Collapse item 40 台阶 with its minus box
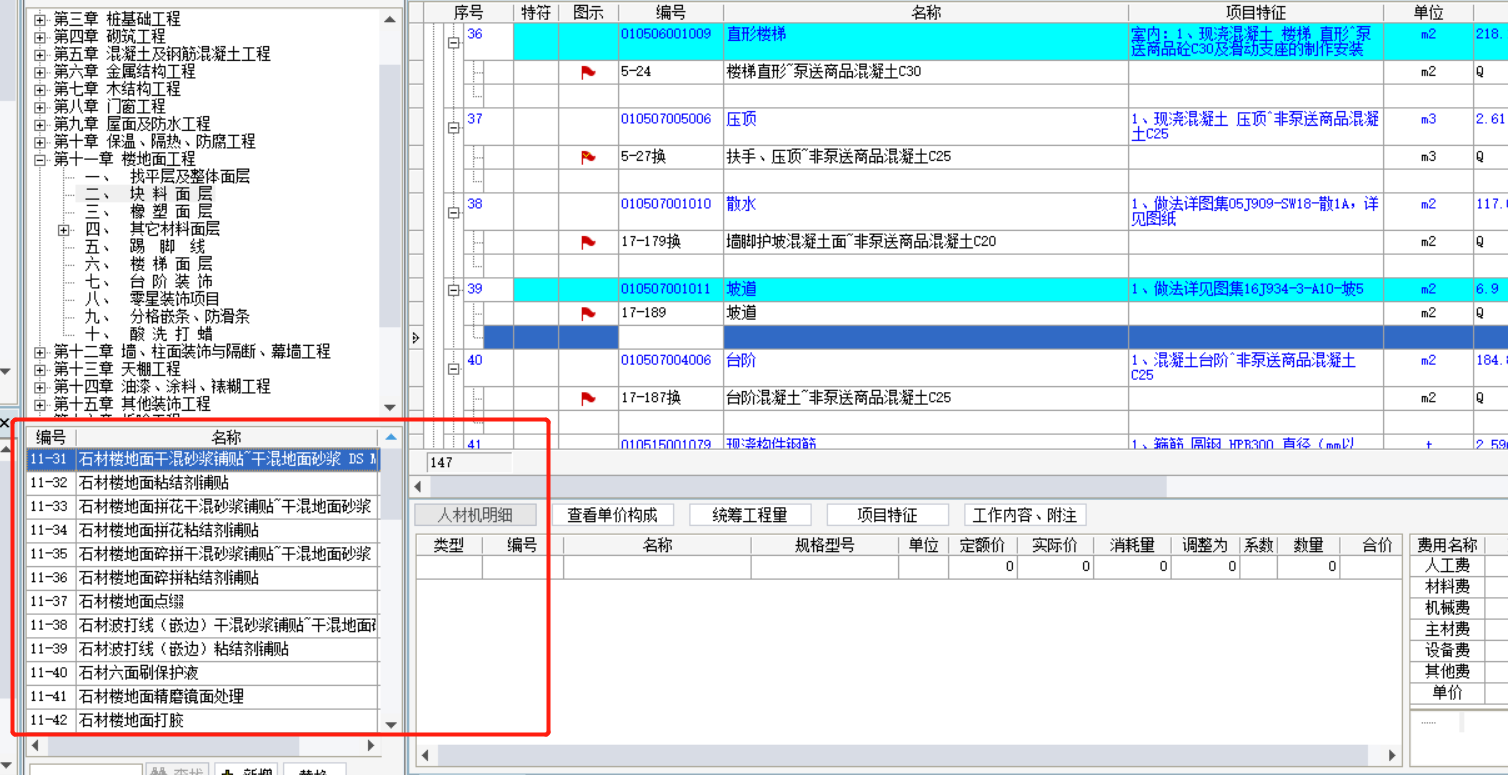 (x=453, y=368)
